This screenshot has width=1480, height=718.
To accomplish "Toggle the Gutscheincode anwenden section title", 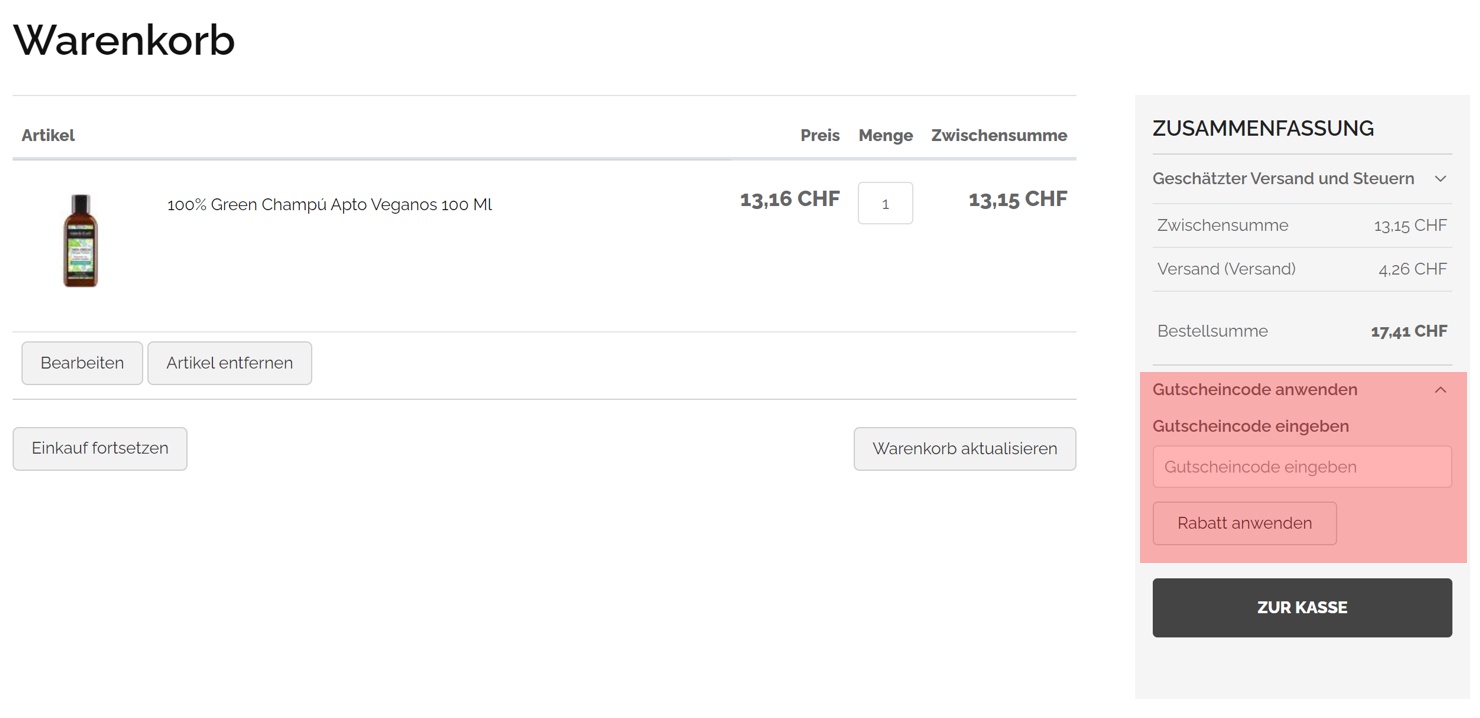I will 1254,390.
